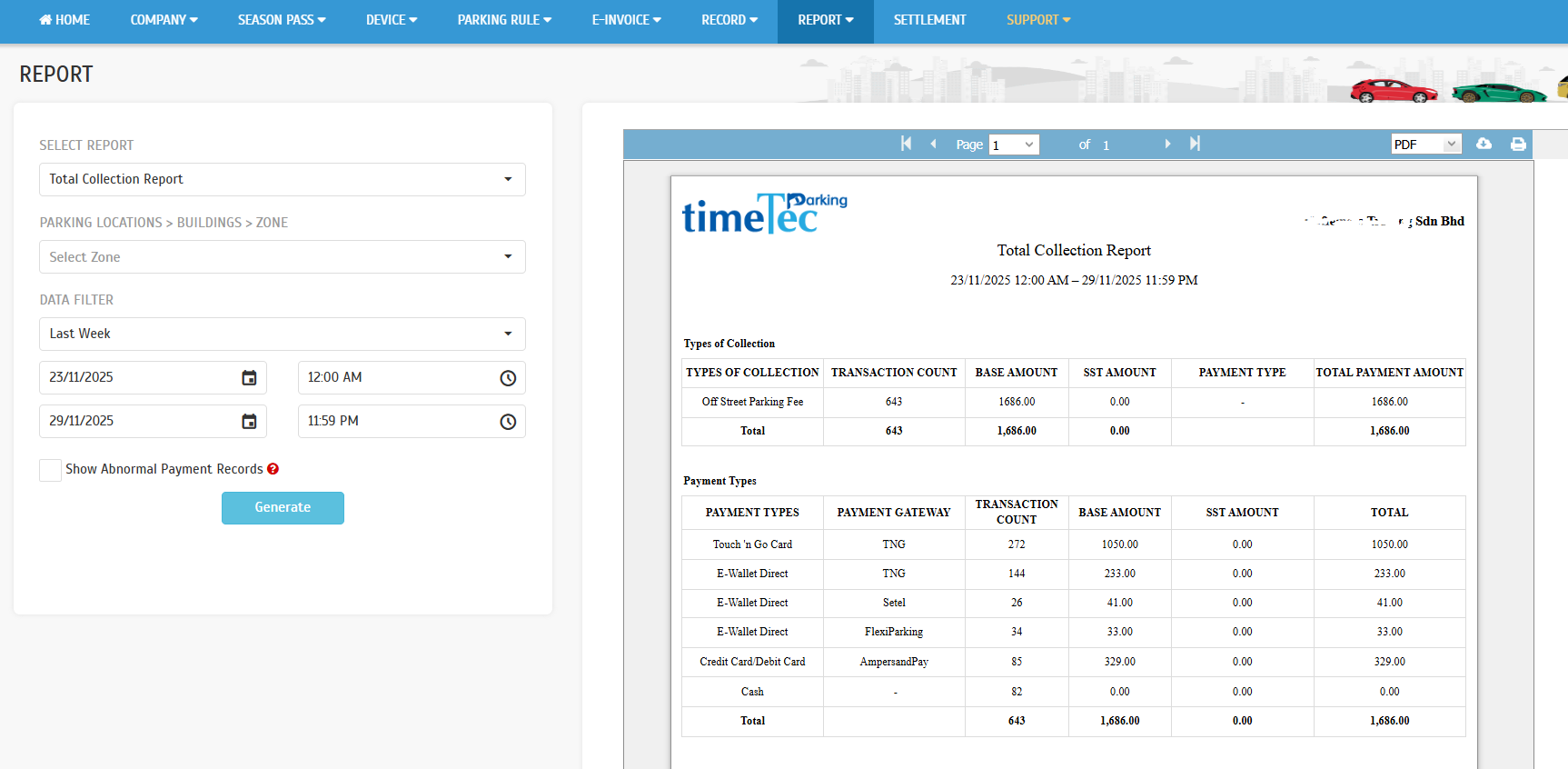Change export format from PDF dropdown
This screenshot has height=769, width=1568.
tap(1425, 145)
